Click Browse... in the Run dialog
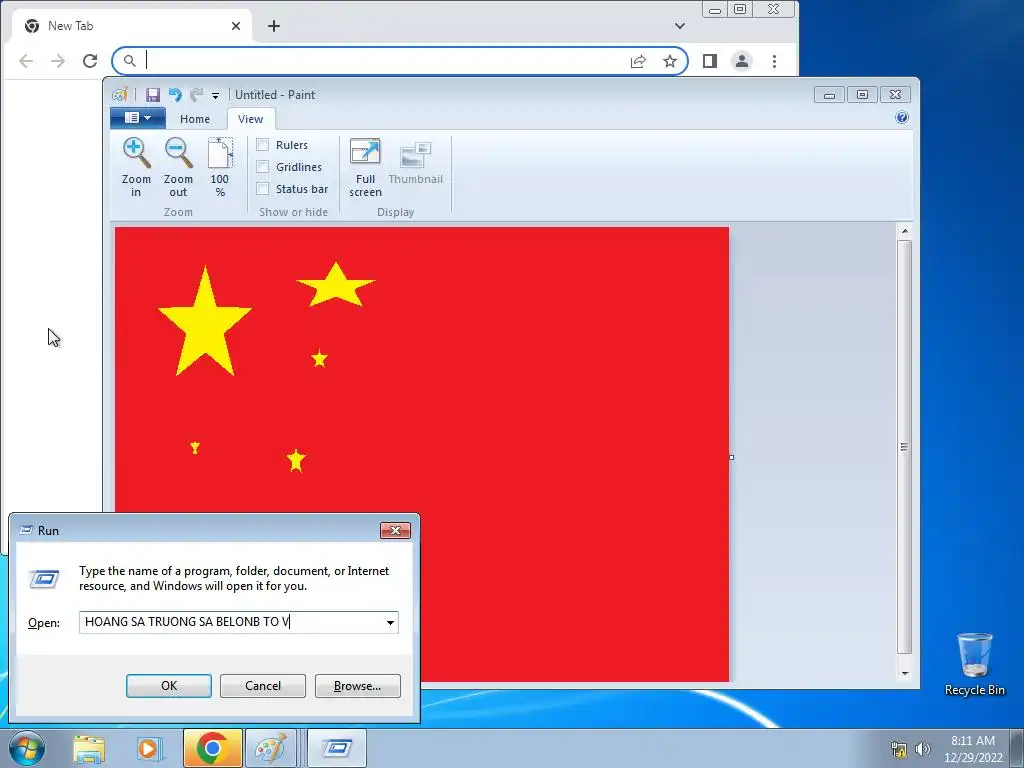Viewport: 1024px width, 768px height. pos(357,686)
